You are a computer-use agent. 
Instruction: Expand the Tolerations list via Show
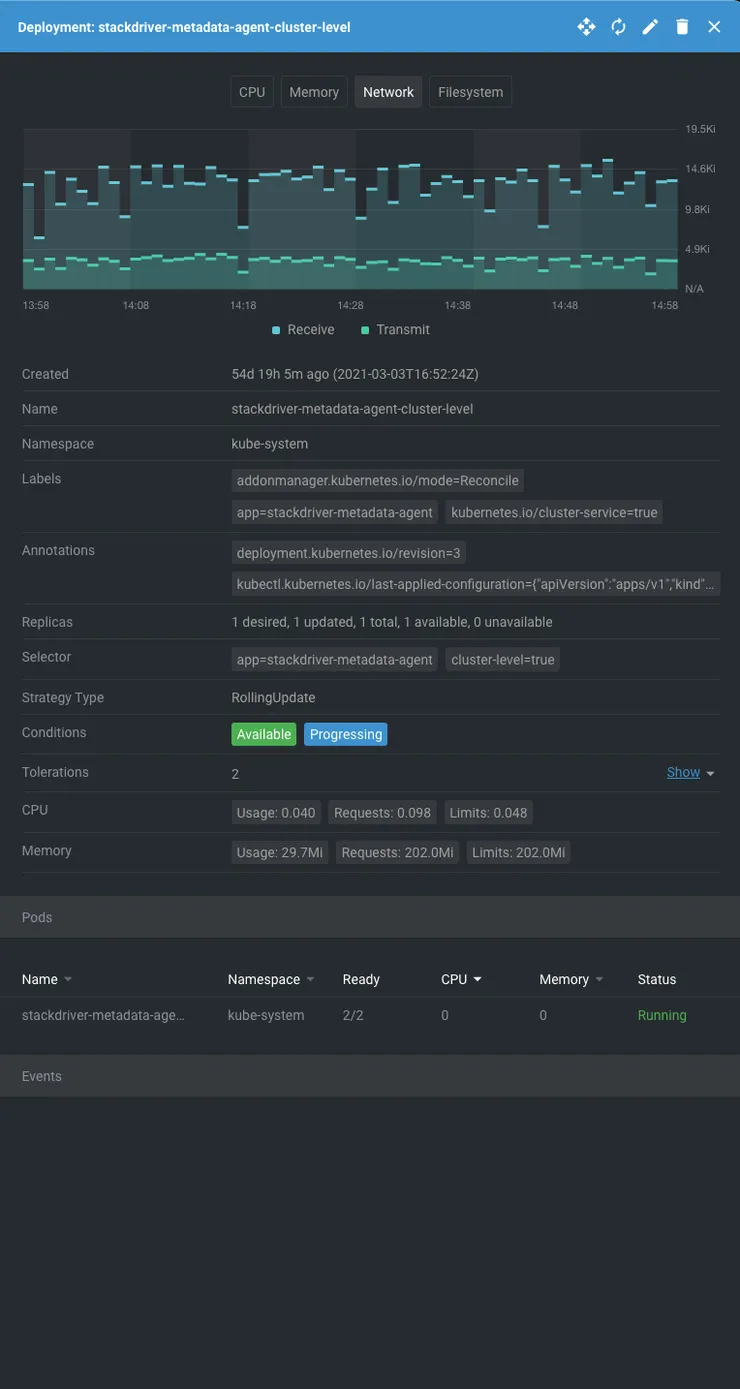point(683,771)
